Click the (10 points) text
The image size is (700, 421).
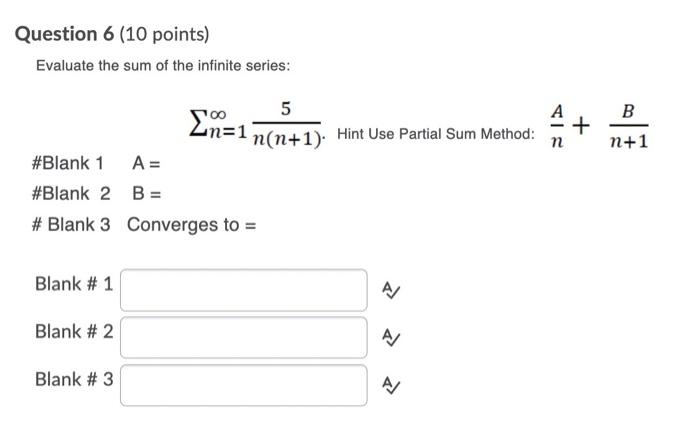[x=164, y=34]
